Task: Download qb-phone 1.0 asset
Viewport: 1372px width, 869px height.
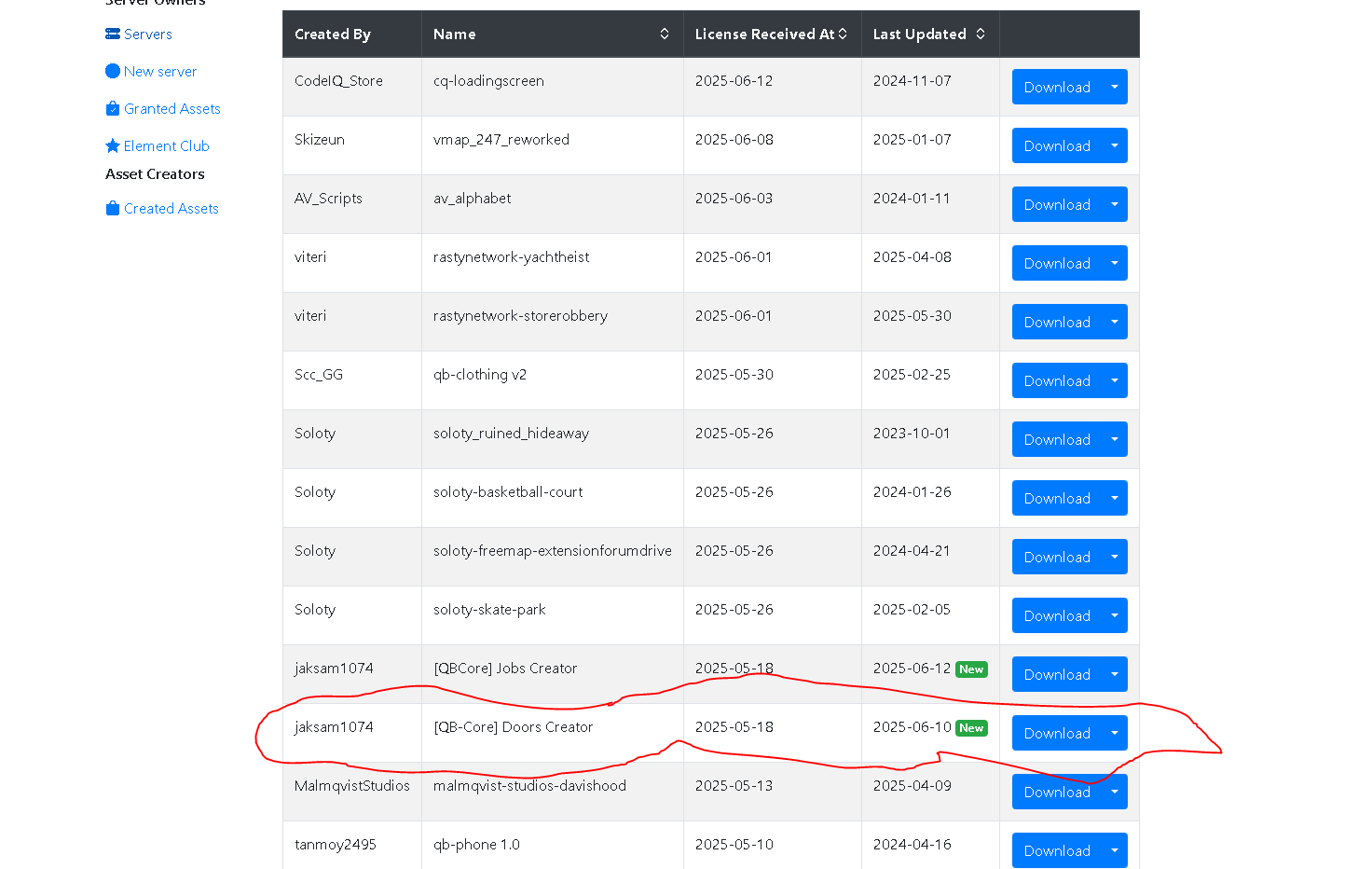Action: coord(1057,850)
